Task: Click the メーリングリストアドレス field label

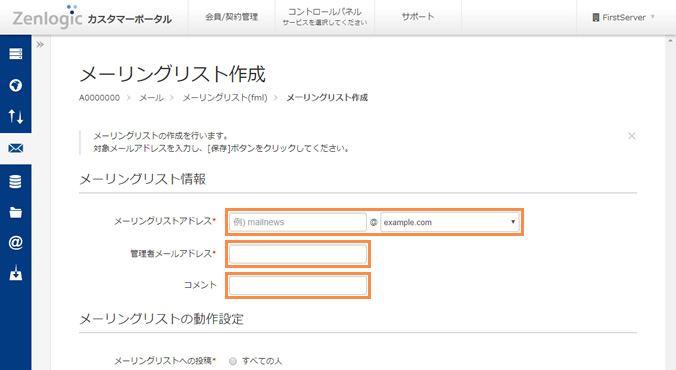Action: pyautogui.click(x=164, y=221)
